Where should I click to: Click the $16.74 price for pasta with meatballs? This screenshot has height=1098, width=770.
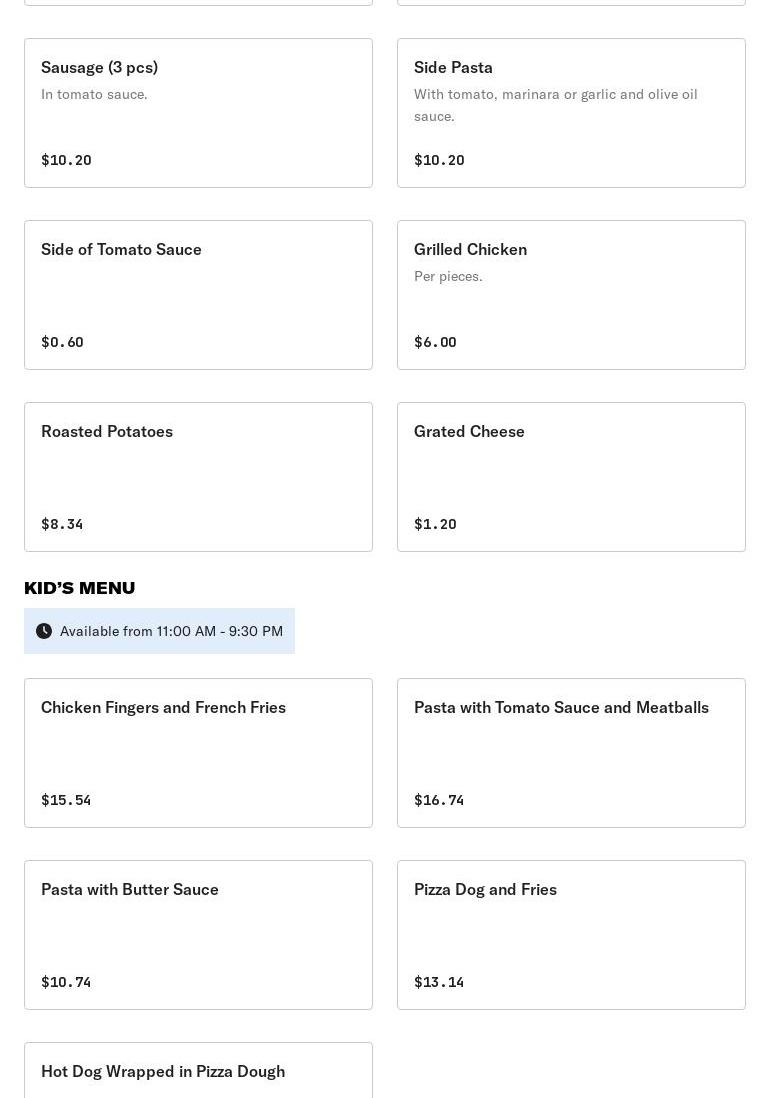pyautogui.click(x=439, y=800)
